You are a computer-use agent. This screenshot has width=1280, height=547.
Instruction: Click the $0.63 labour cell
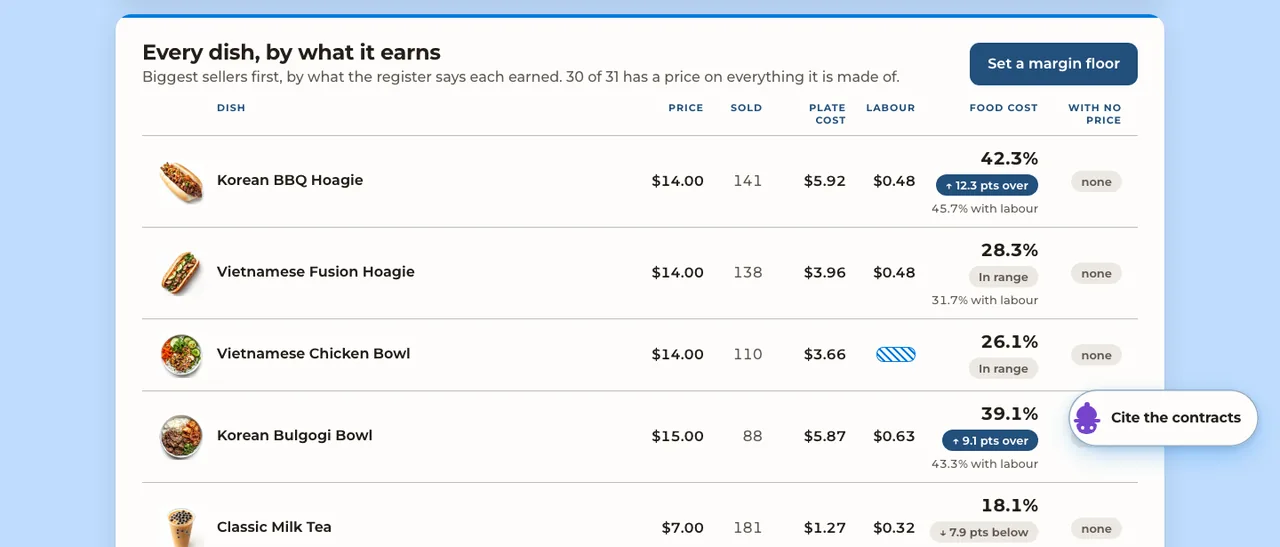[894, 436]
